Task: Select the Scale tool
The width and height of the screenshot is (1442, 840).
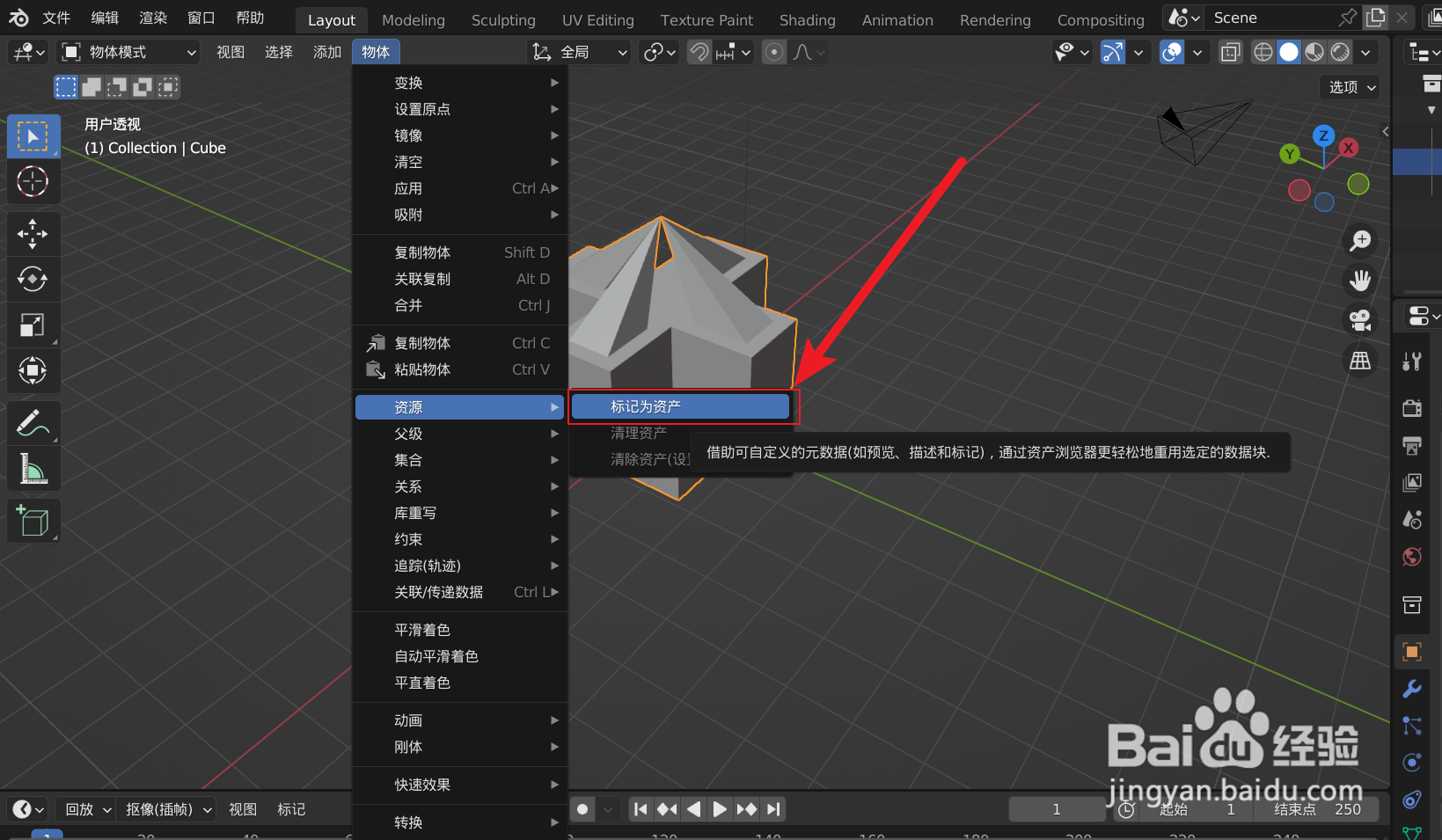Action: [x=33, y=325]
